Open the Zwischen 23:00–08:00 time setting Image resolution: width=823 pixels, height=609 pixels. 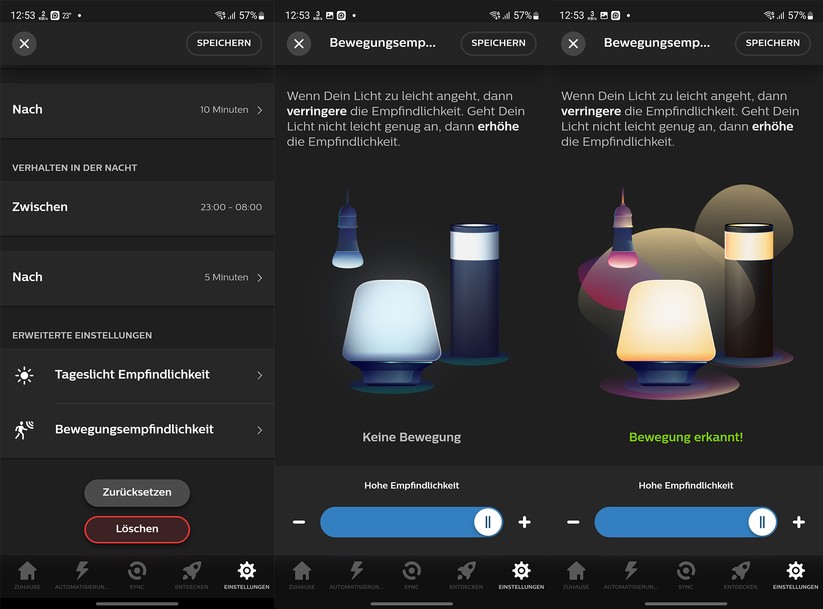tap(137, 208)
